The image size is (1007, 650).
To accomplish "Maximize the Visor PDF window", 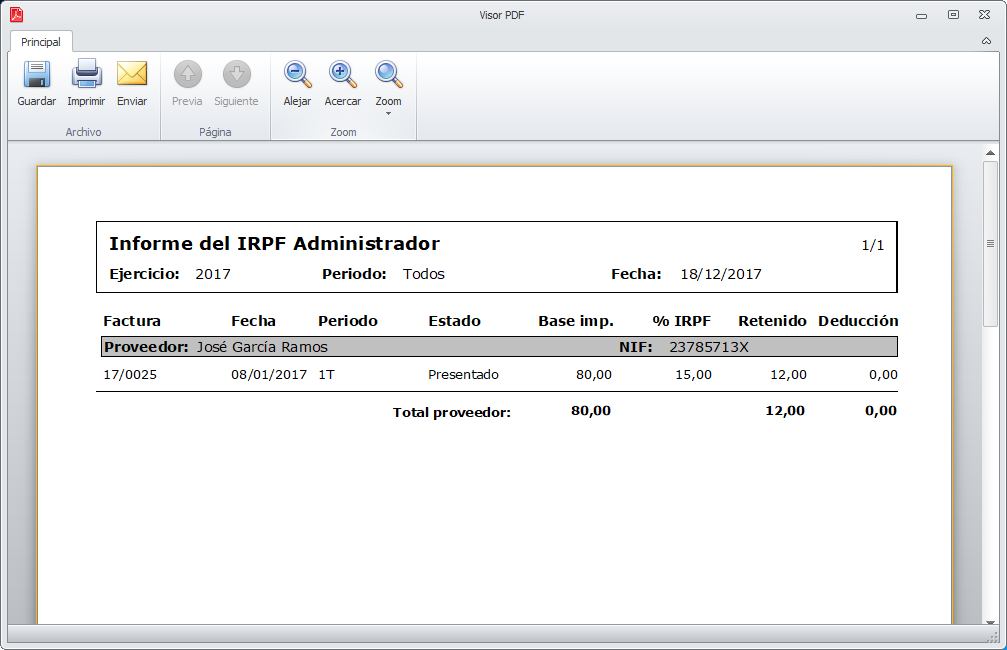I will (x=953, y=15).
